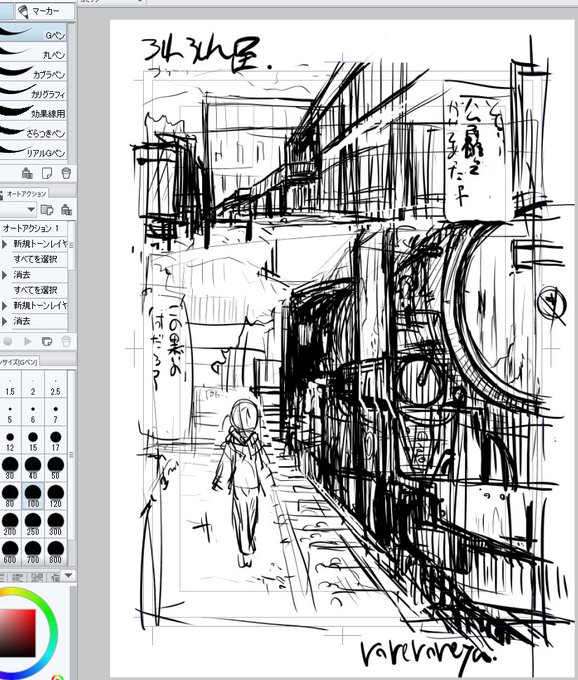Click the sketched walking figure on the canvas
Screen dimensions: 578x680
tap(244, 481)
